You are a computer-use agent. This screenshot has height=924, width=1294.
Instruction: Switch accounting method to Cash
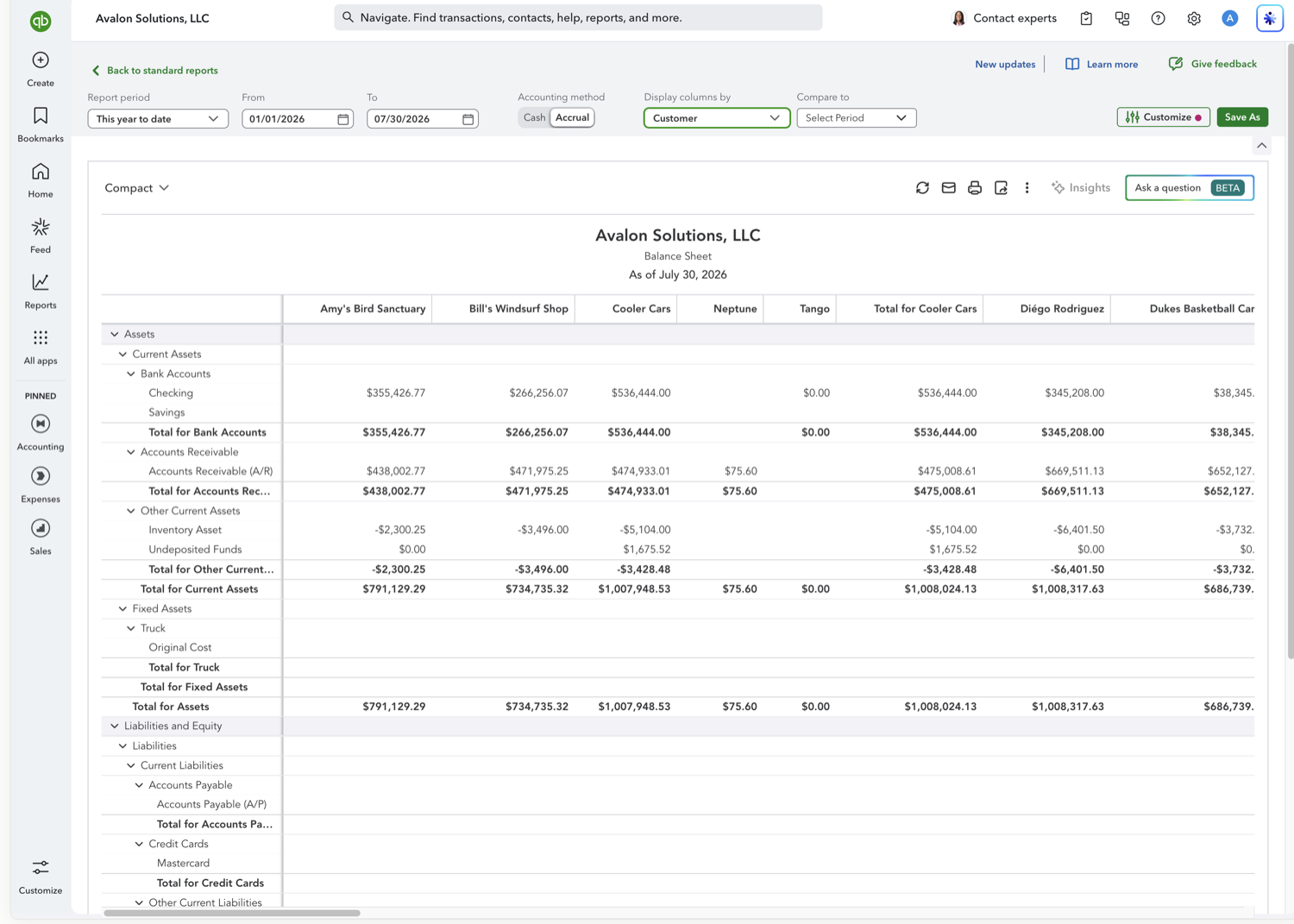[x=534, y=117]
